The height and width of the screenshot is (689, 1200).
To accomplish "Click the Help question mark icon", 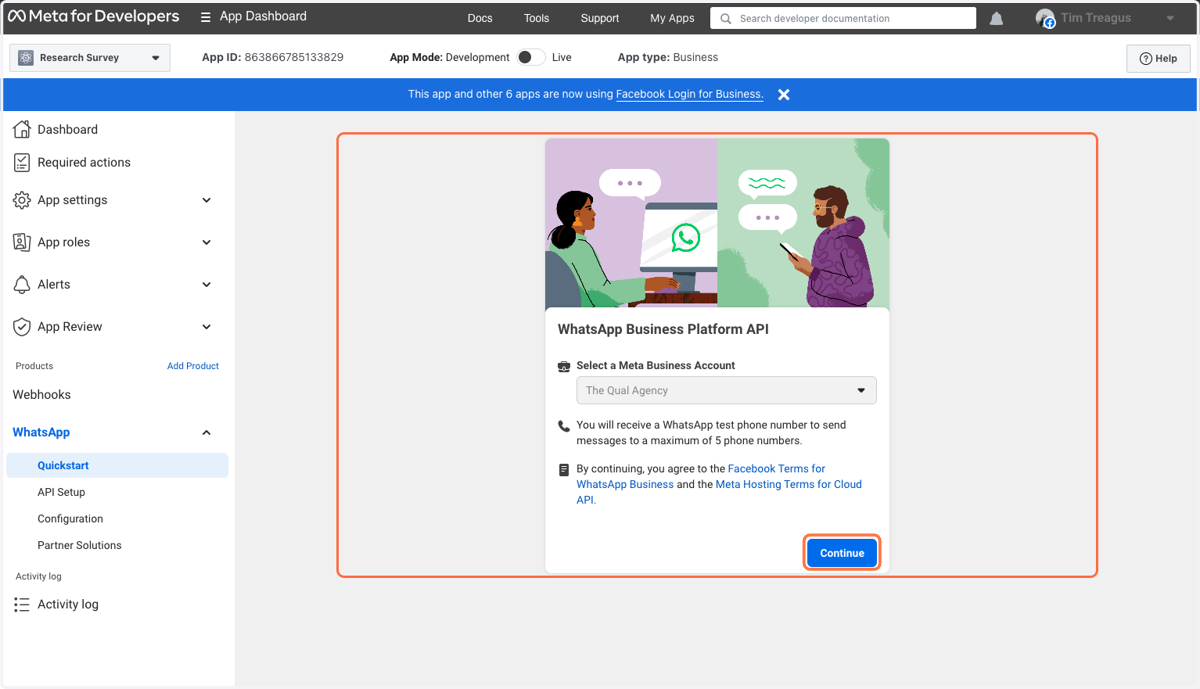I will 1146,58.
